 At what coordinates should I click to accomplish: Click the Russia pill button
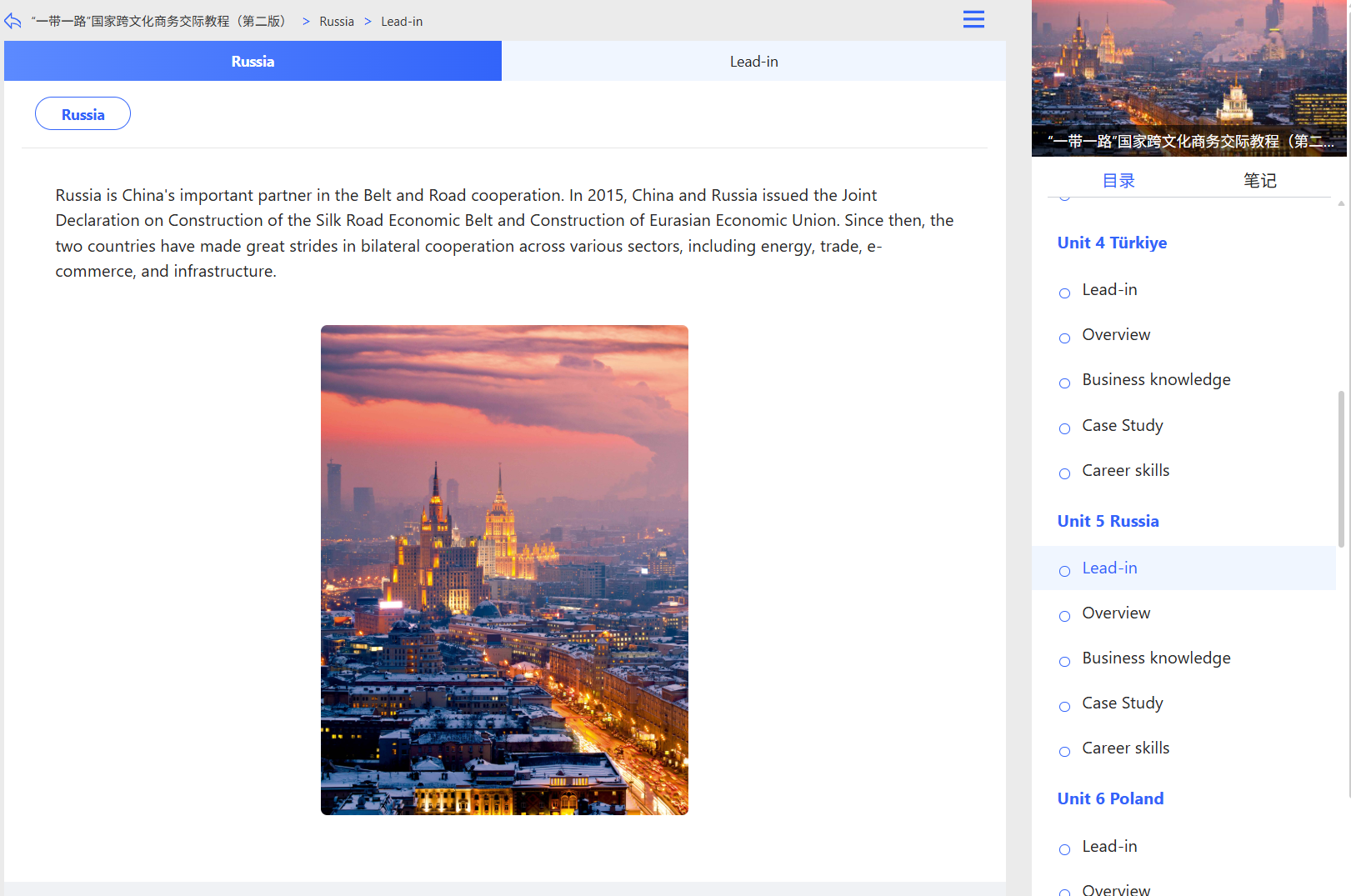(83, 114)
